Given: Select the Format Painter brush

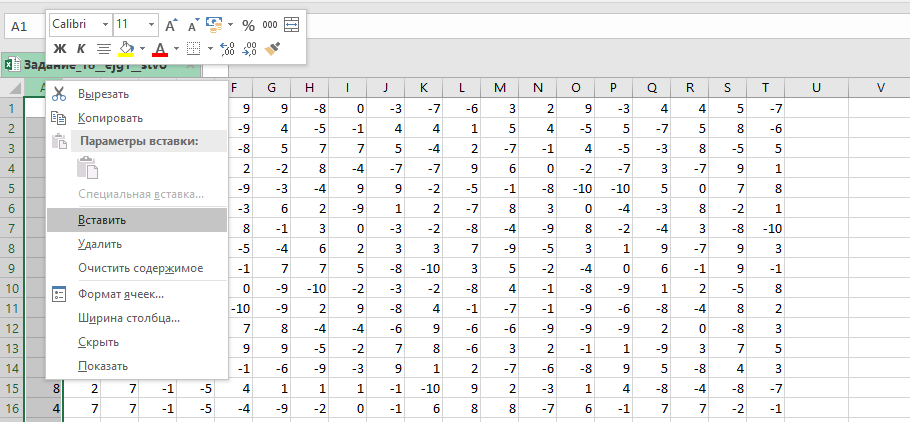Looking at the screenshot, I should click(x=273, y=48).
